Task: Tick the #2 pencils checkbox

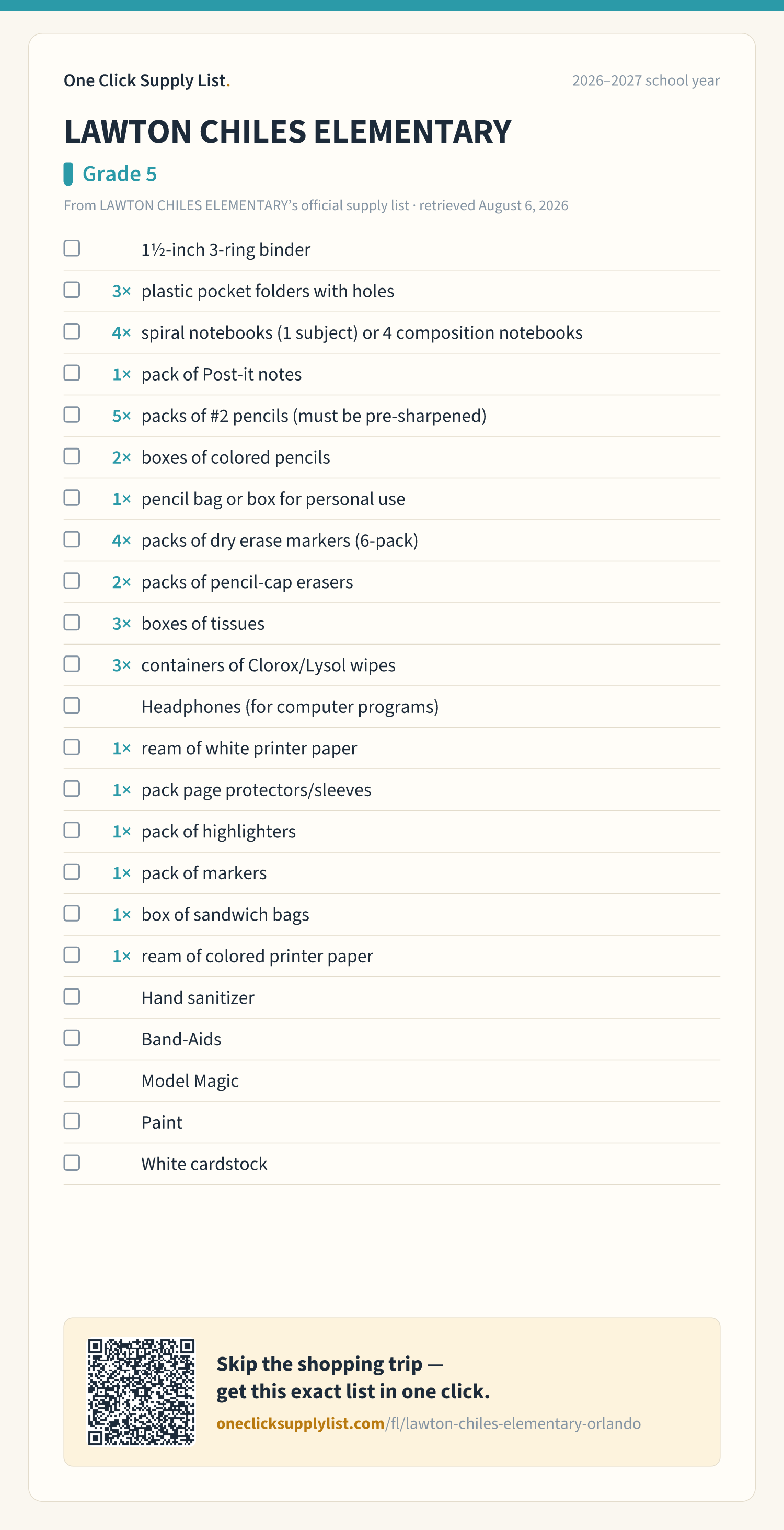Action: (x=72, y=415)
